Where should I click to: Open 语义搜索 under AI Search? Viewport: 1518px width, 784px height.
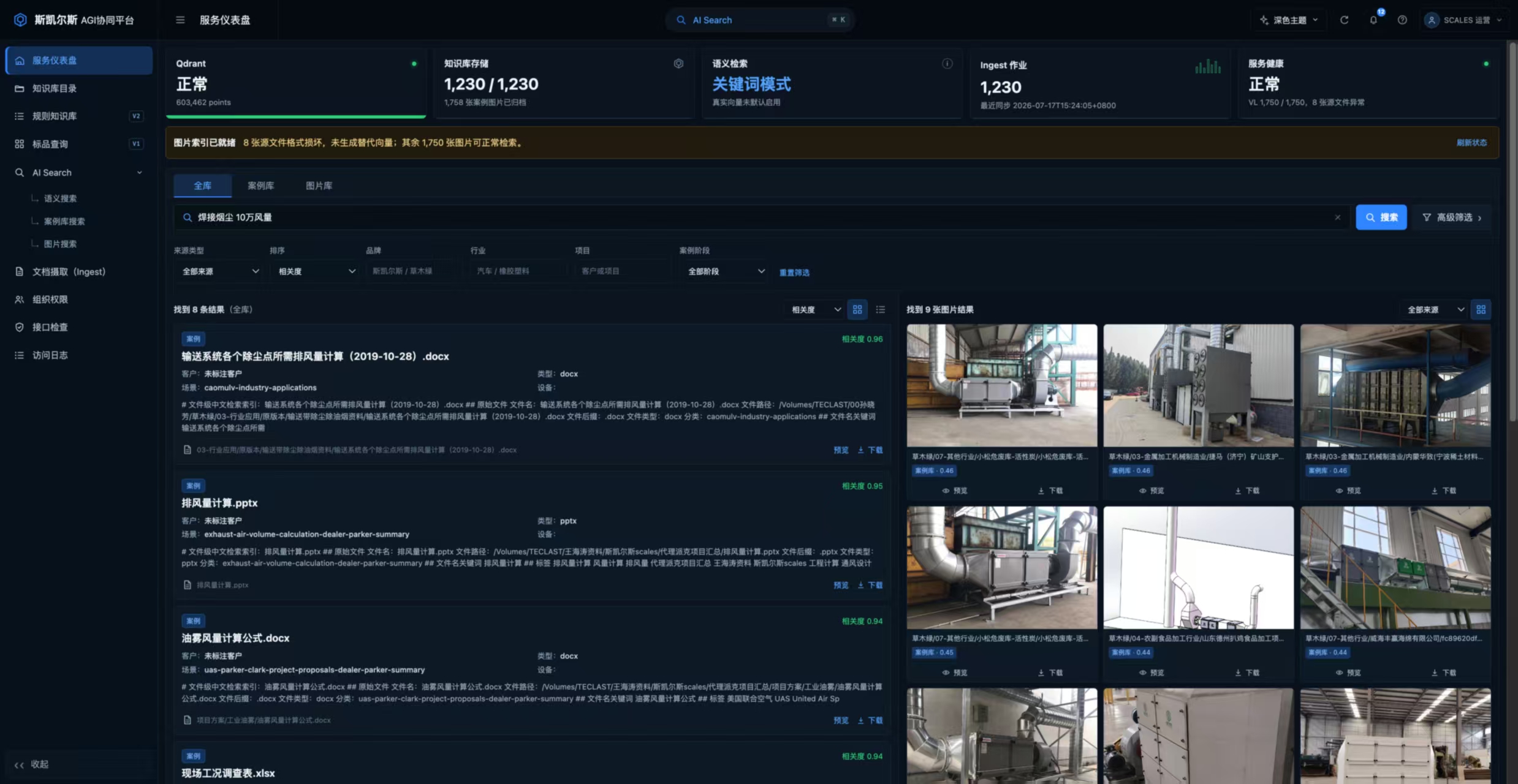pyautogui.click(x=60, y=198)
